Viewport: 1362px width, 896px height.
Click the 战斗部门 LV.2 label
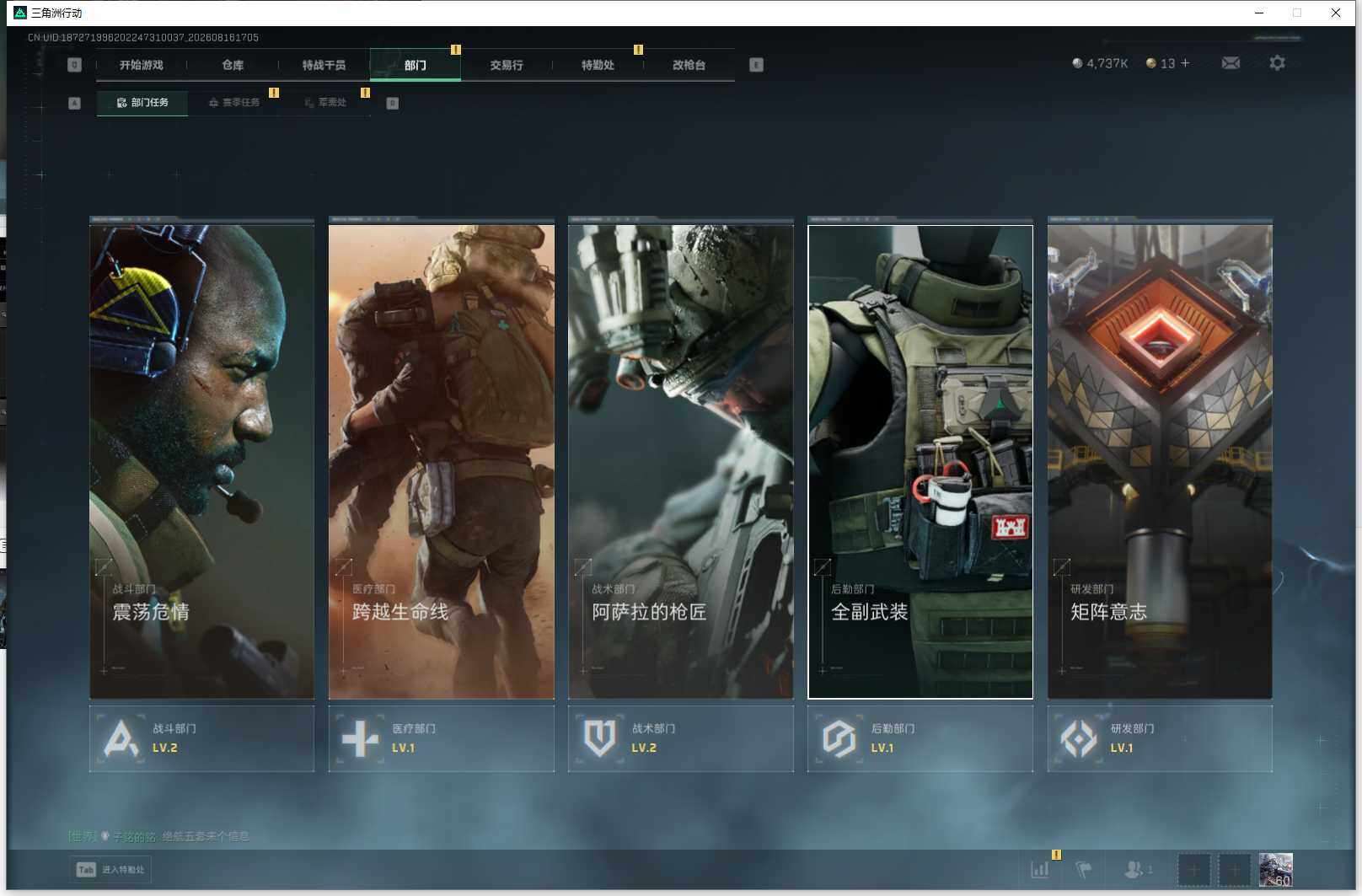click(x=165, y=748)
